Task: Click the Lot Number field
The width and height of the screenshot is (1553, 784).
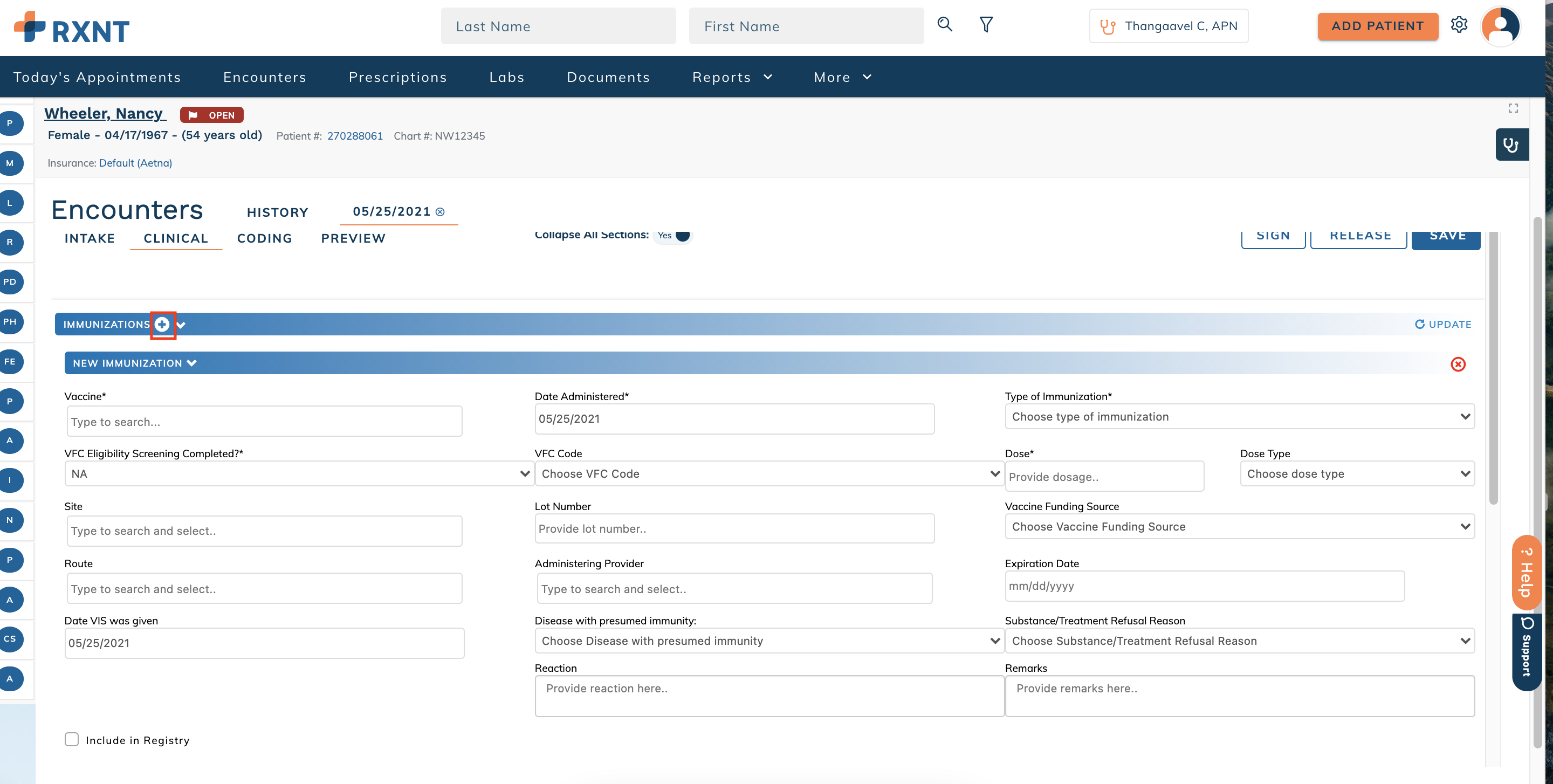Action: click(x=734, y=528)
